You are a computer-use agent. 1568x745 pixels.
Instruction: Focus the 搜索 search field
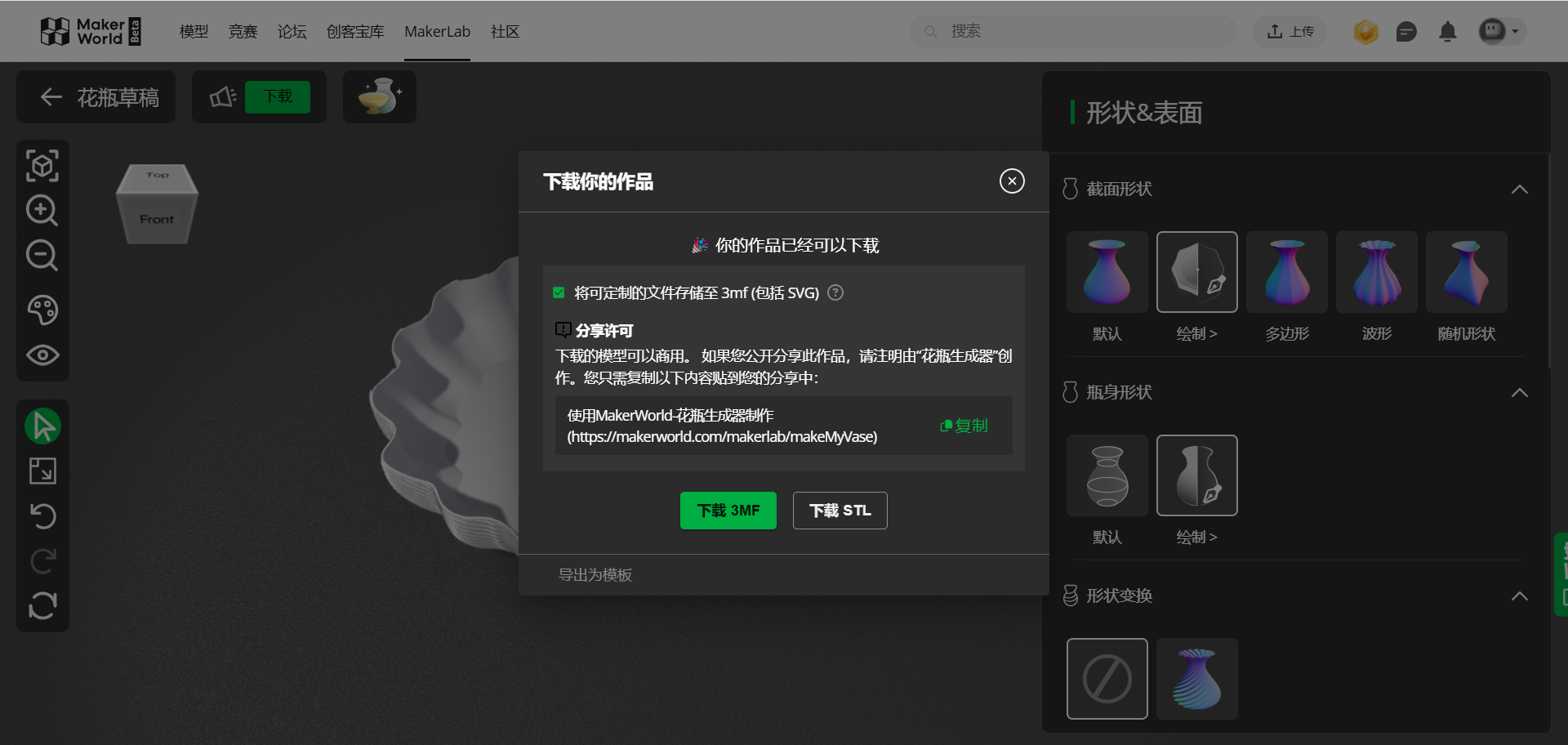(x=1073, y=31)
